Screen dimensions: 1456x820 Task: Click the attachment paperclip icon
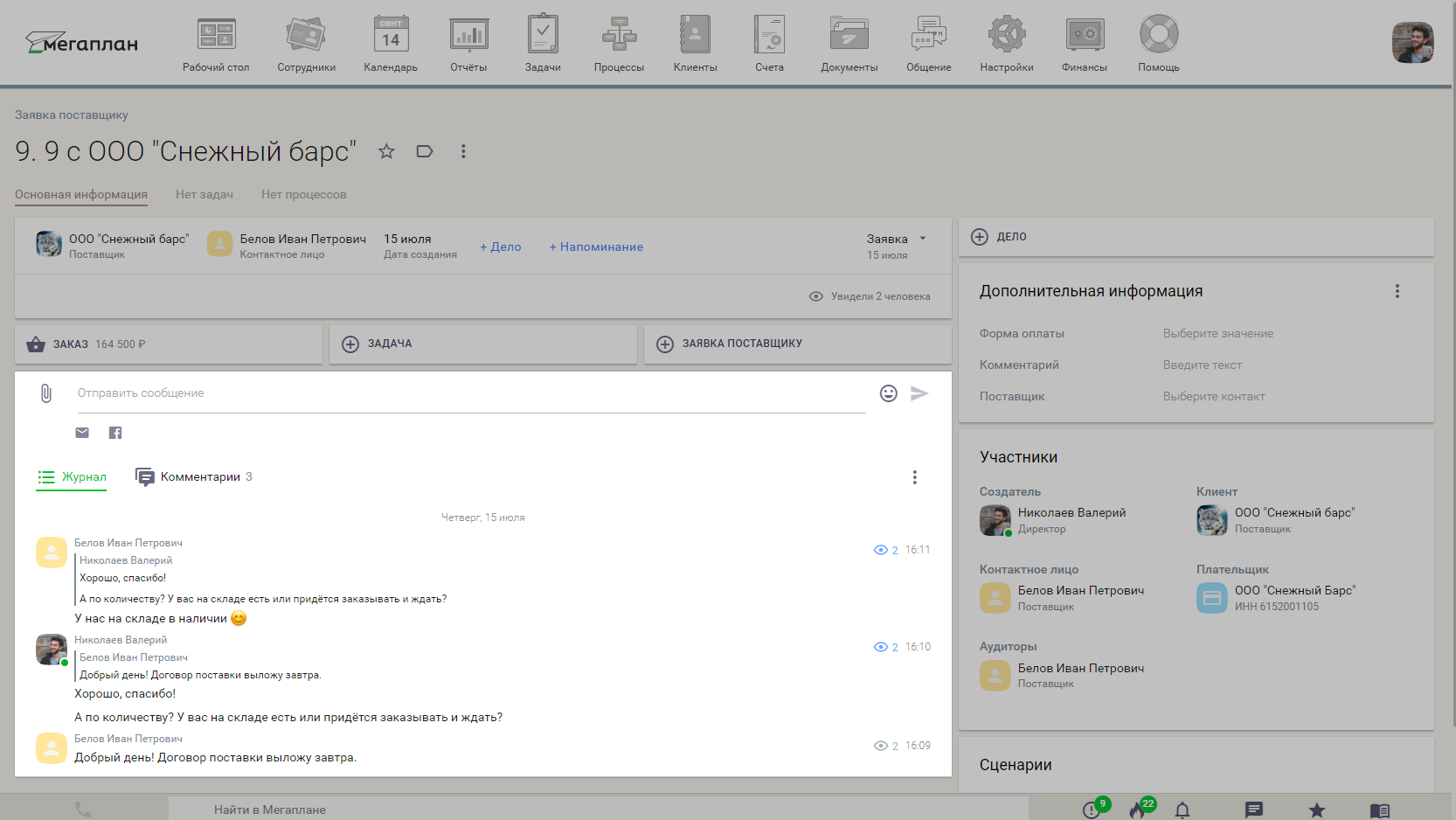coord(46,393)
